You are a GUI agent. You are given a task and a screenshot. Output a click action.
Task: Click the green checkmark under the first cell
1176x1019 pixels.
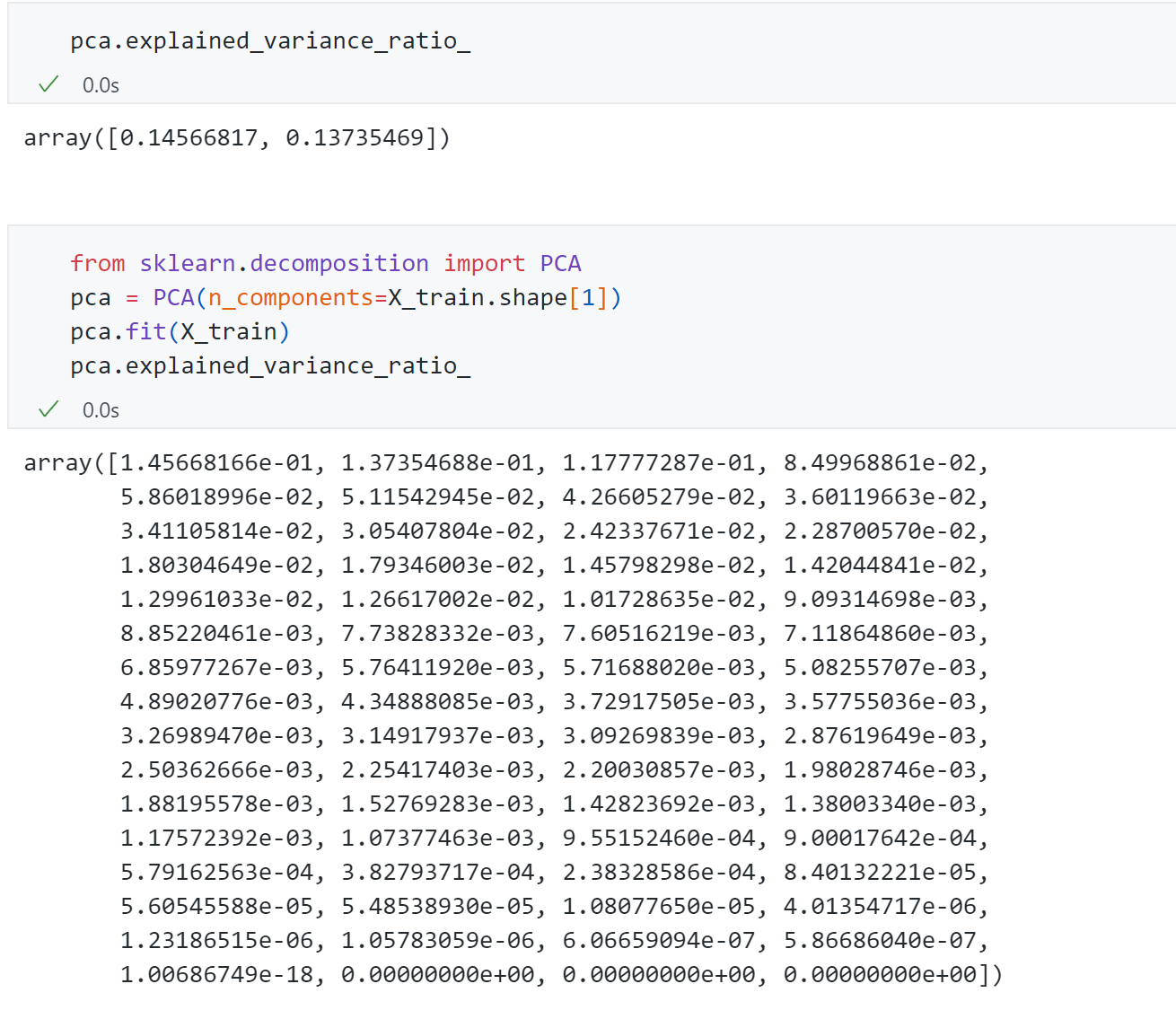[x=48, y=84]
